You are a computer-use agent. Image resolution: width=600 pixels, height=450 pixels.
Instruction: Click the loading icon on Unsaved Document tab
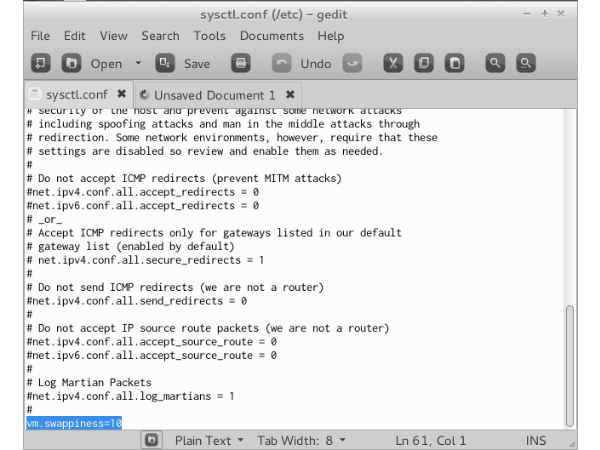144,94
